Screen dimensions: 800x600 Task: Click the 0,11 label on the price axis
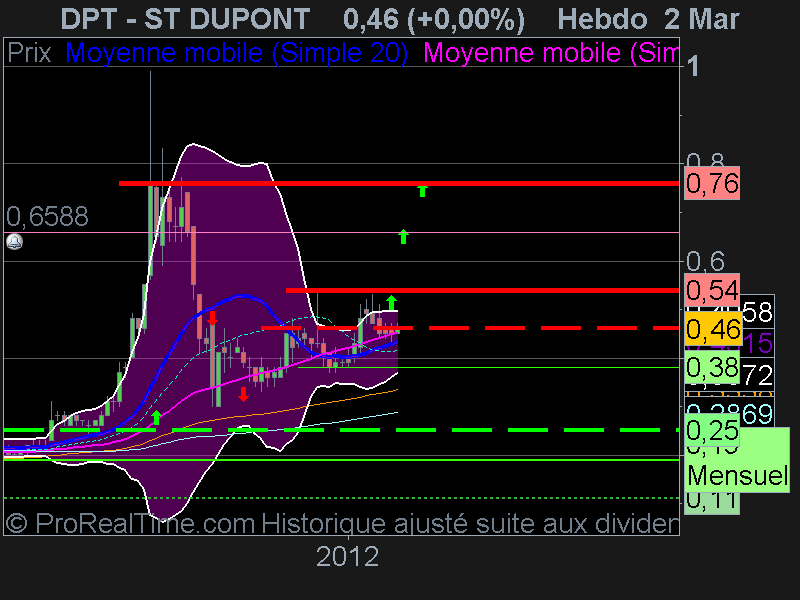pyautogui.click(x=711, y=501)
